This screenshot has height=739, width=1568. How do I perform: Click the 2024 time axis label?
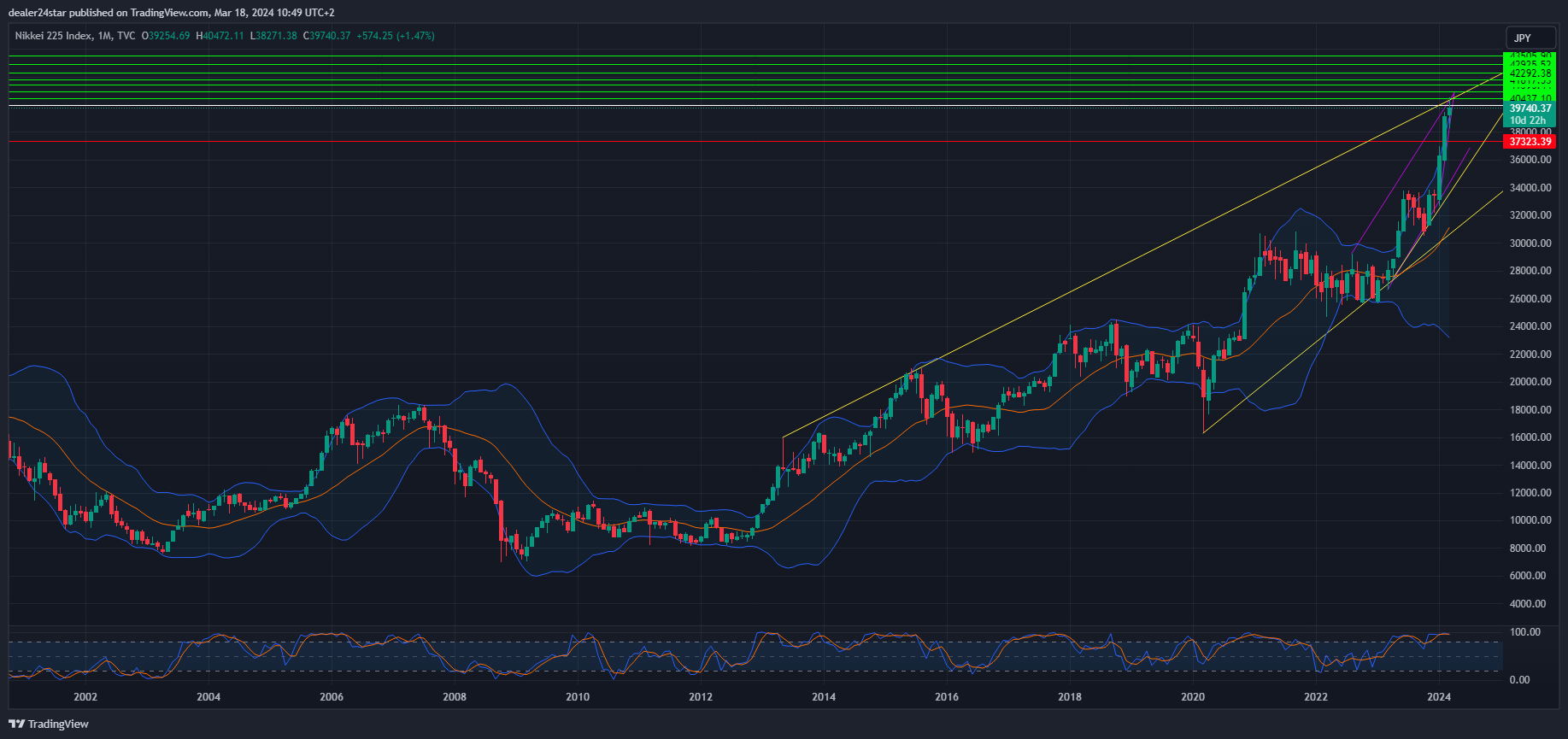pos(1439,697)
